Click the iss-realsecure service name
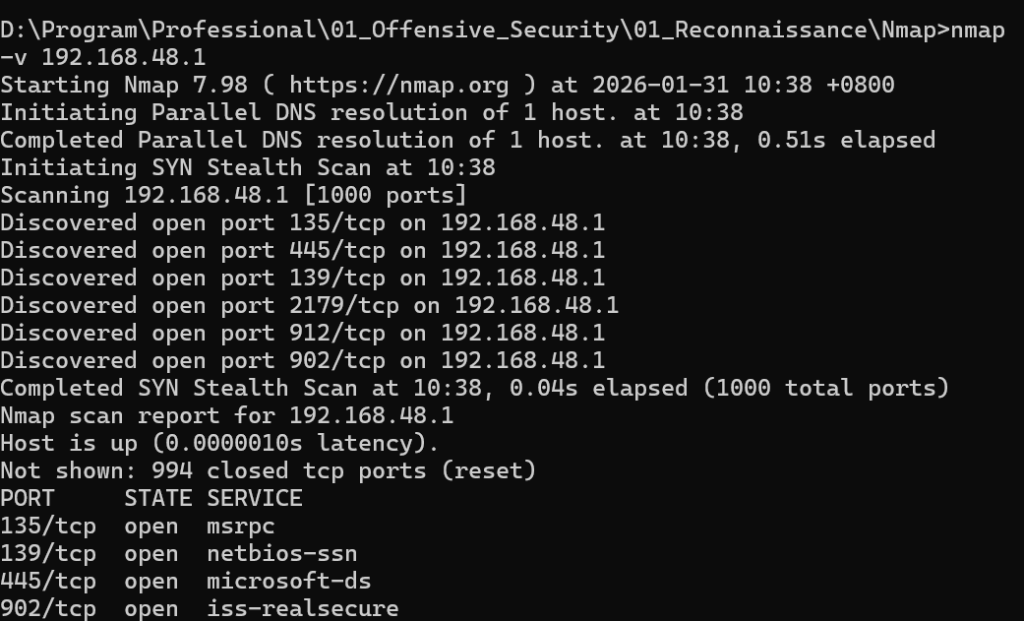The image size is (1024, 621). pos(303,608)
